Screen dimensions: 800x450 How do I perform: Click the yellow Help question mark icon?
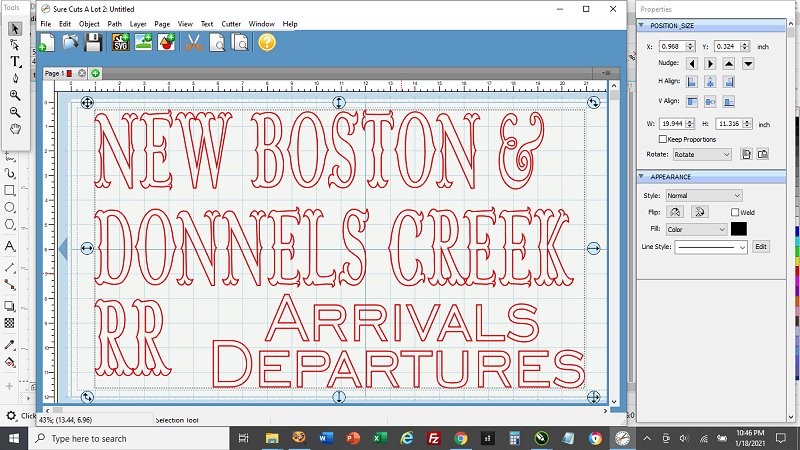(266, 42)
